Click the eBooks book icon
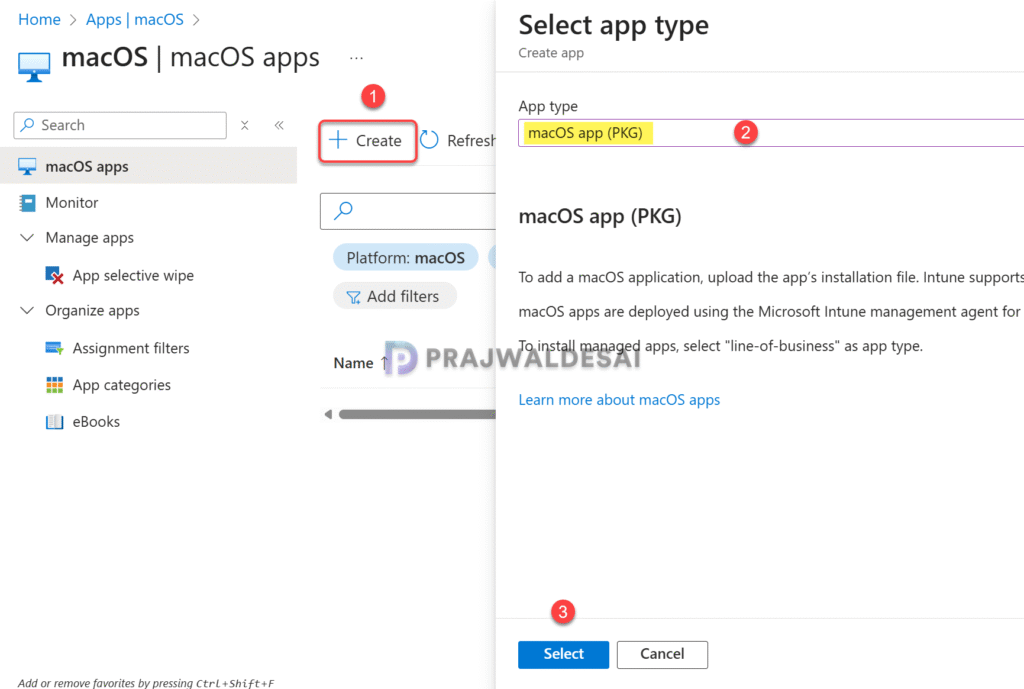The height and width of the screenshot is (689, 1024). click(x=54, y=422)
